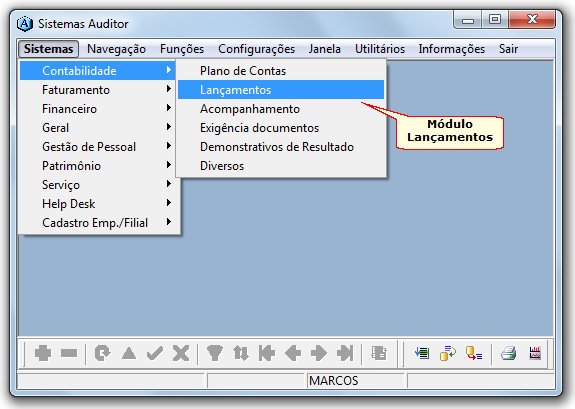575x409 pixels.
Task: Click the Sair menu item
Action: coord(508,49)
